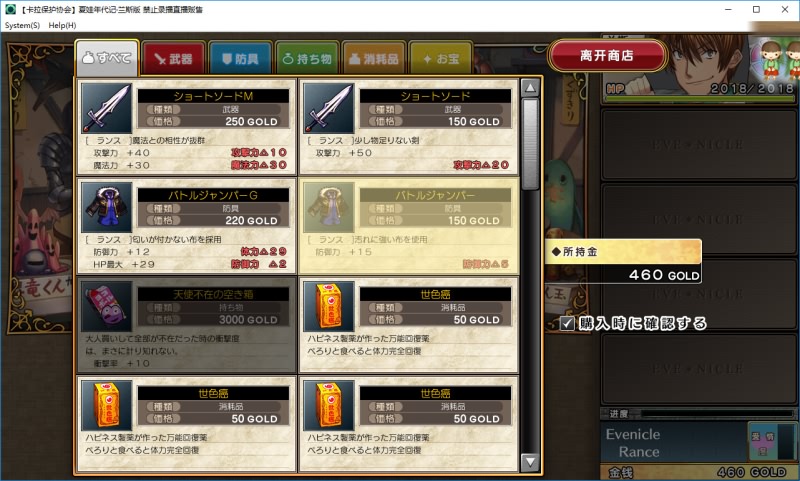Switch to the 防具 tab

click(x=240, y=59)
